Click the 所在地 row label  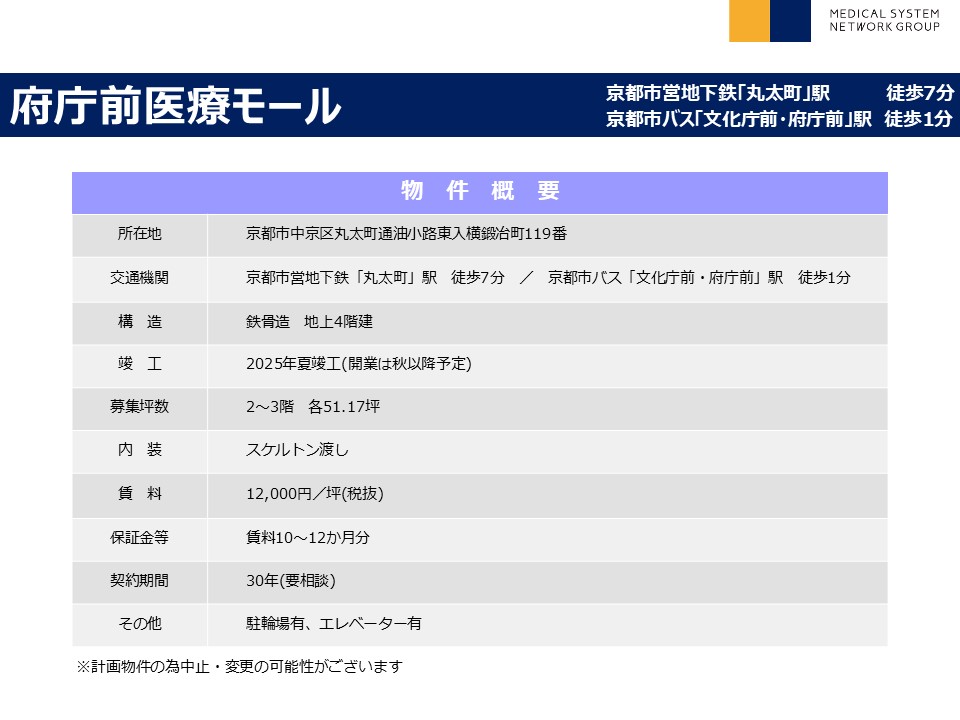pos(139,234)
